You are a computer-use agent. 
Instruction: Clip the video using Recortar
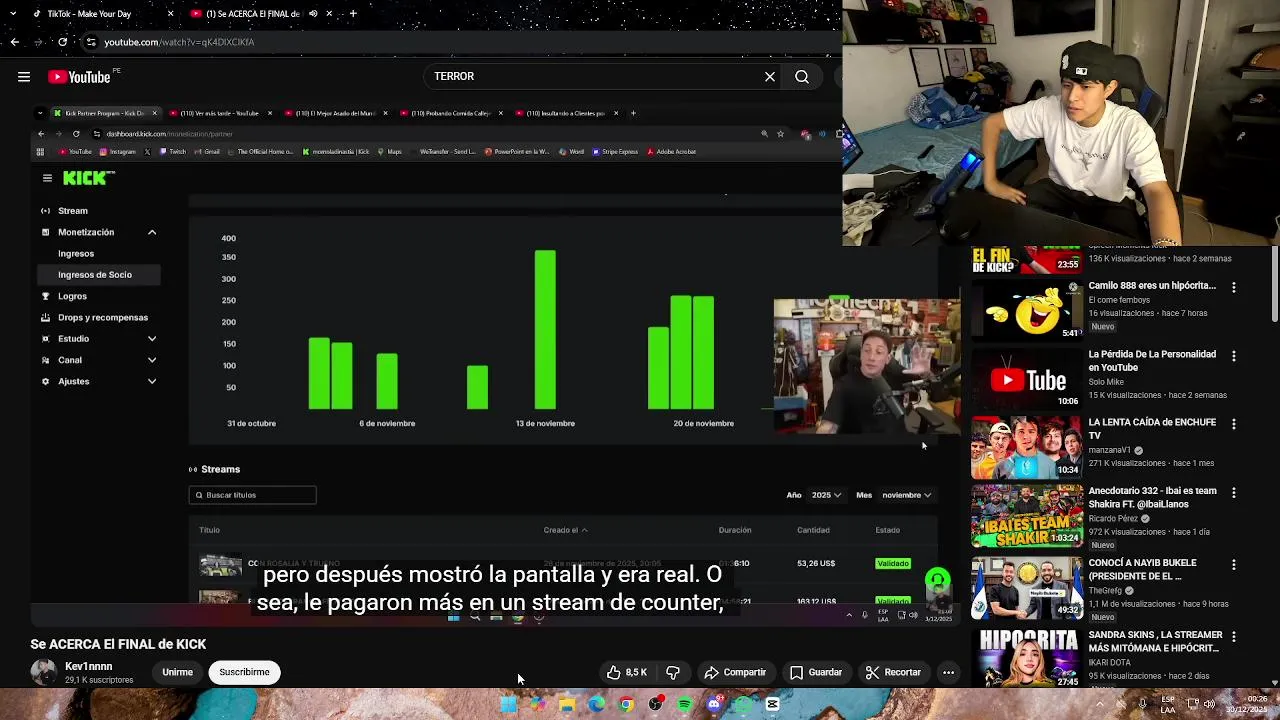click(x=893, y=673)
